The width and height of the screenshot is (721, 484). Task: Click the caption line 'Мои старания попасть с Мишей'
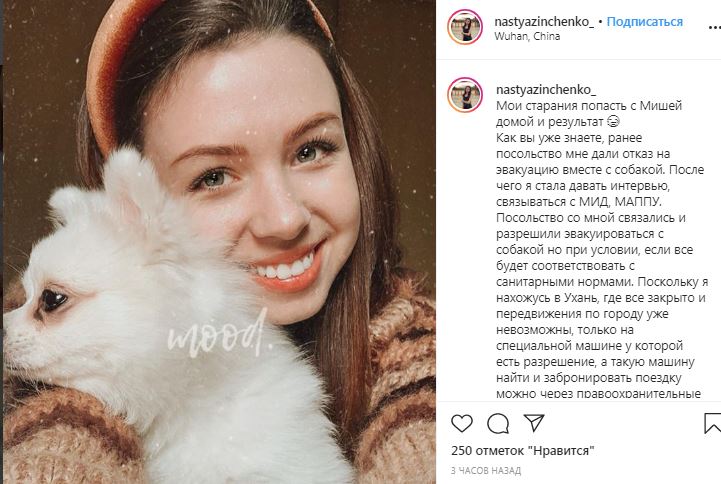click(589, 106)
